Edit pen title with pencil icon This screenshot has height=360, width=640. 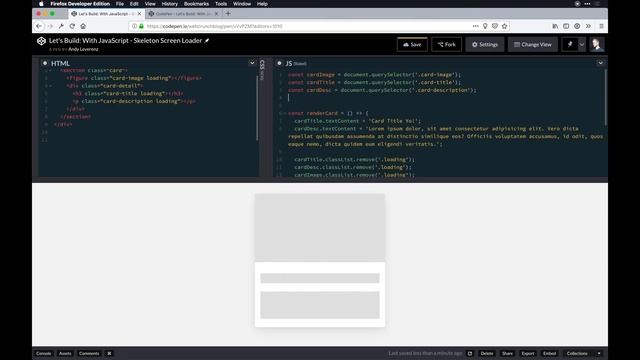[207, 40]
